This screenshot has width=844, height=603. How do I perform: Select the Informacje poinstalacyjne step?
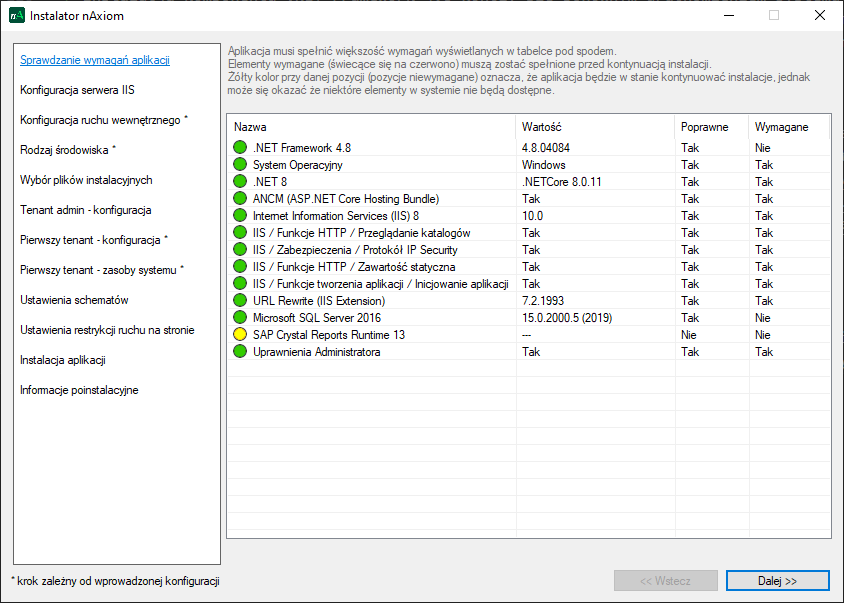click(x=79, y=390)
